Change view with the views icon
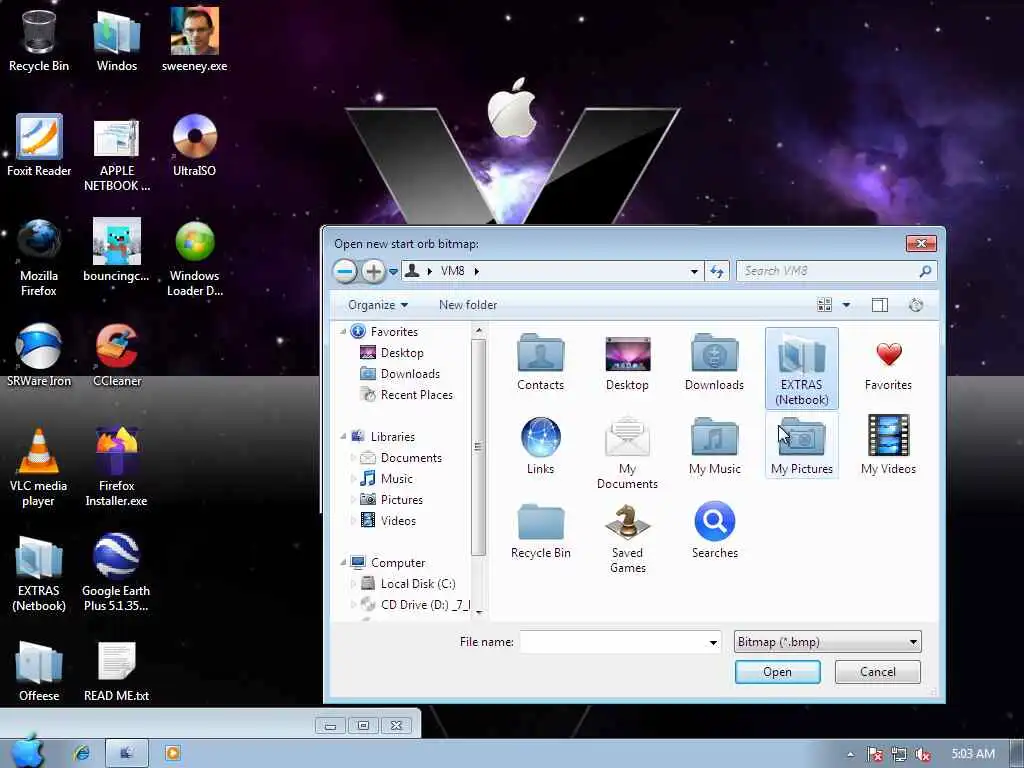The image size is (1024, 768). pyautogui.click(x=824, y=305)
